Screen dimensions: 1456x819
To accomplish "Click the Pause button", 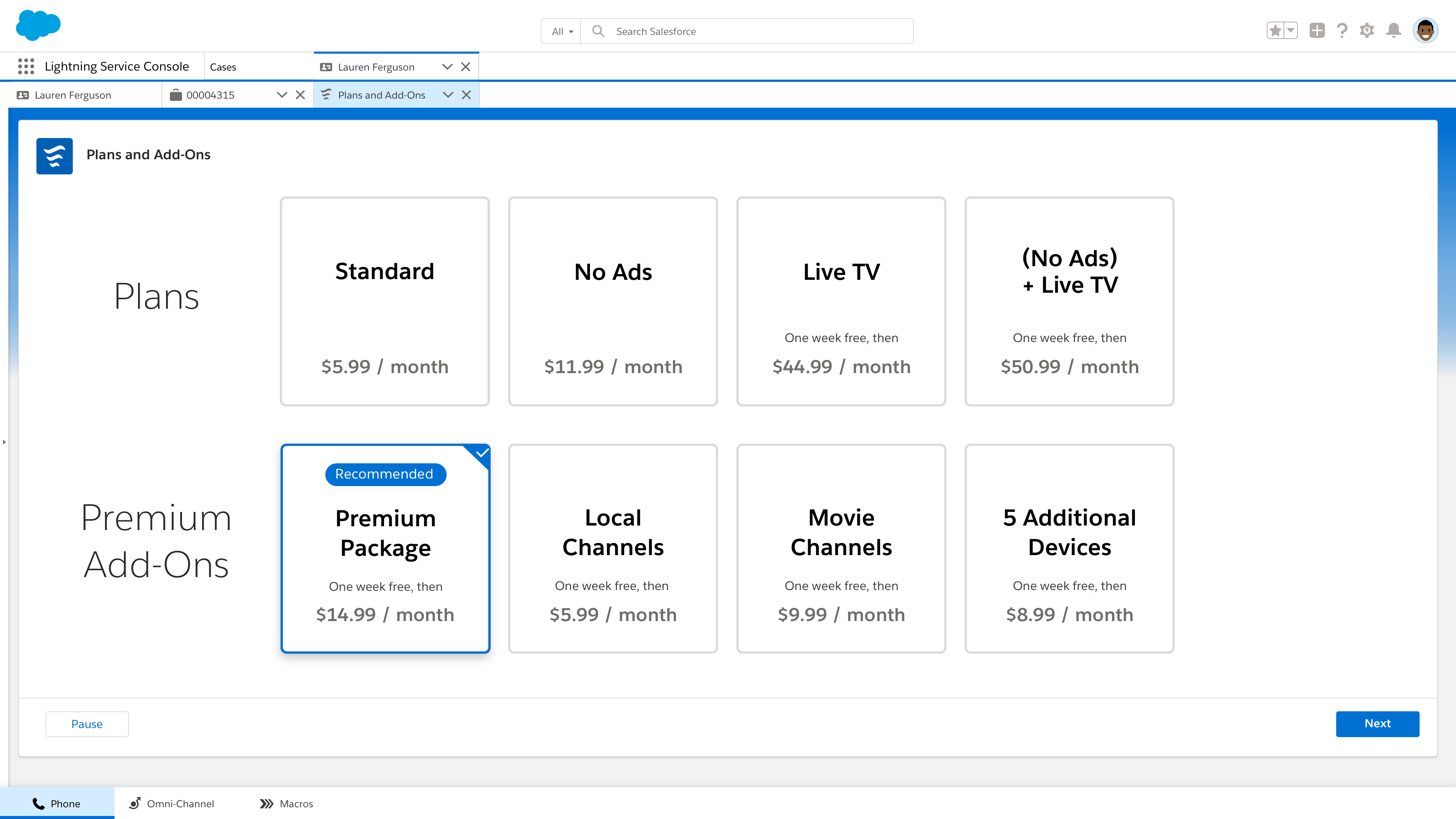I will coord(87,724).
